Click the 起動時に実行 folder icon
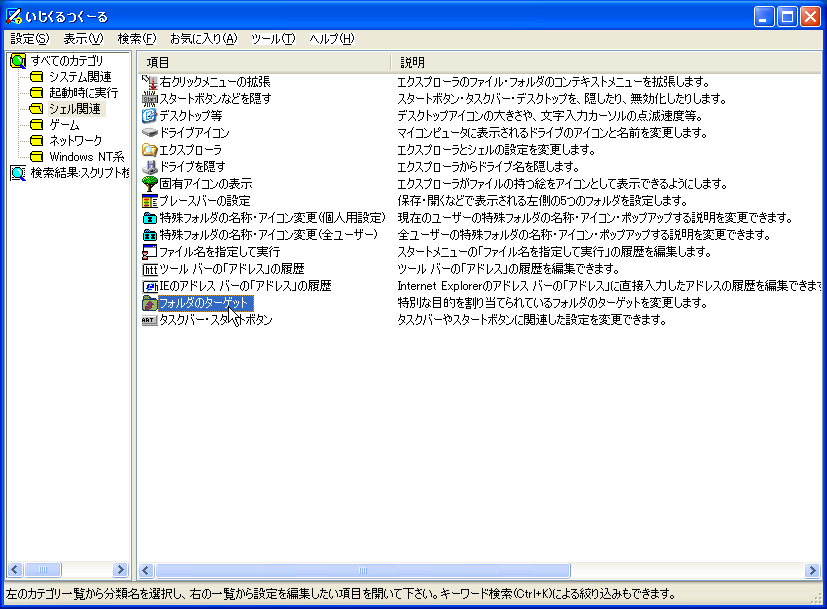827x609 pixels. point(36,93)
